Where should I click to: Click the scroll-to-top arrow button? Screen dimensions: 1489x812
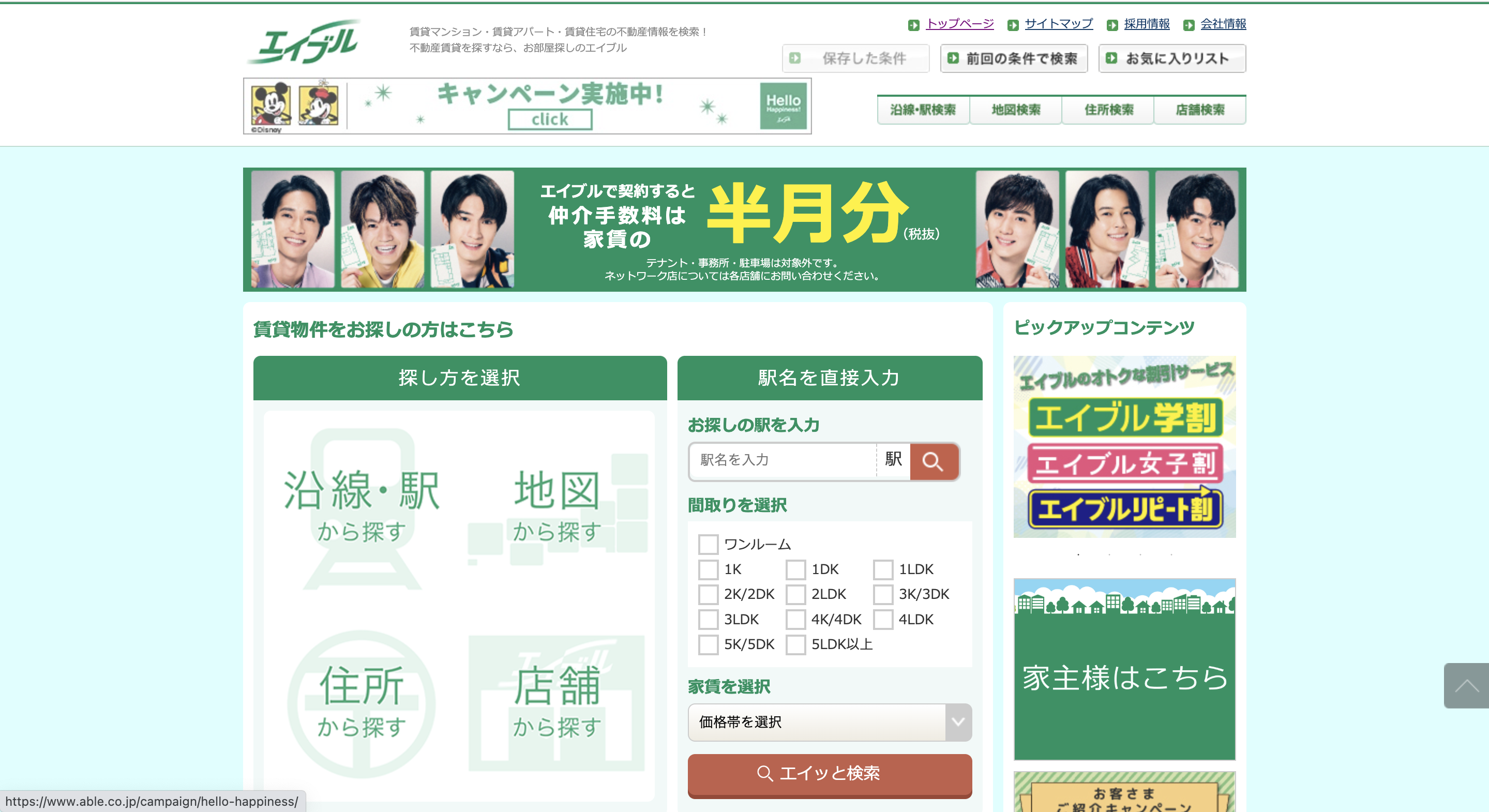point(1466,685)
